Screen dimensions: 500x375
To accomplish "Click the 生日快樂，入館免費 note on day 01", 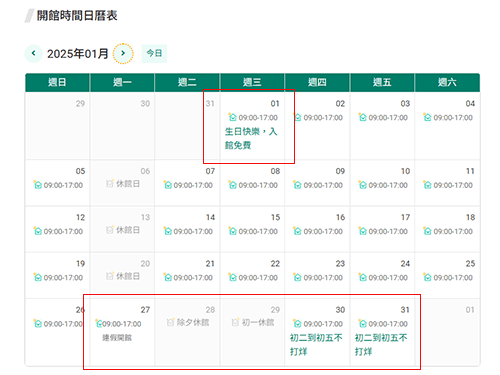I will pyautogui.click(x=251, y=138).
